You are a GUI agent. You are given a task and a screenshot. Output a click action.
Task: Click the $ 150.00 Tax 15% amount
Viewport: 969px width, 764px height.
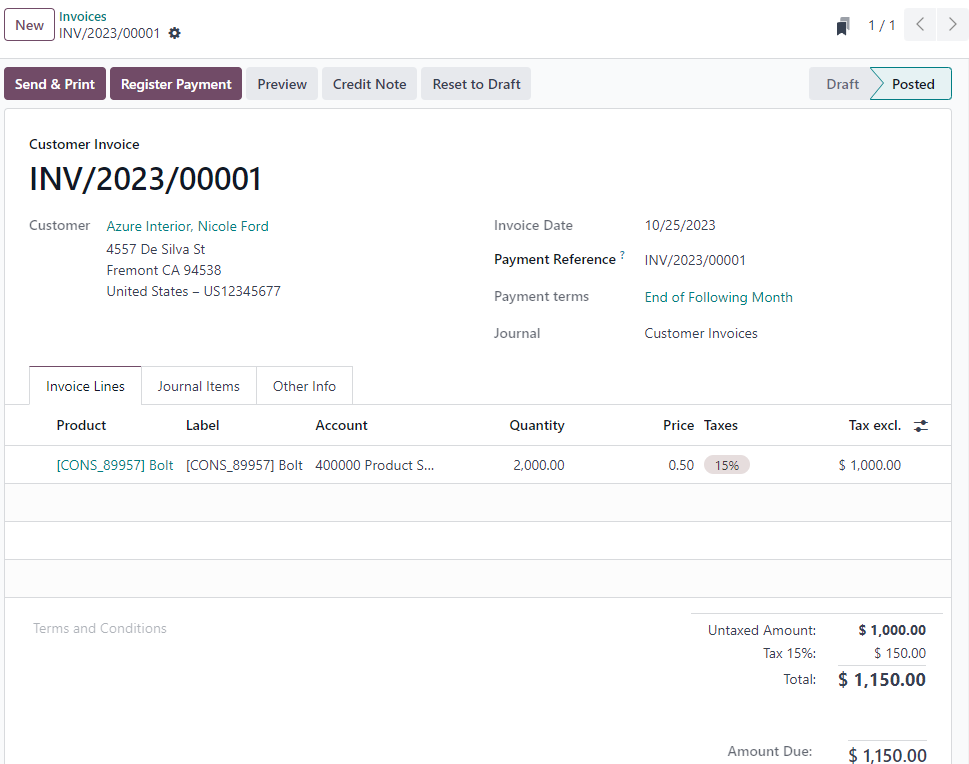900,653
